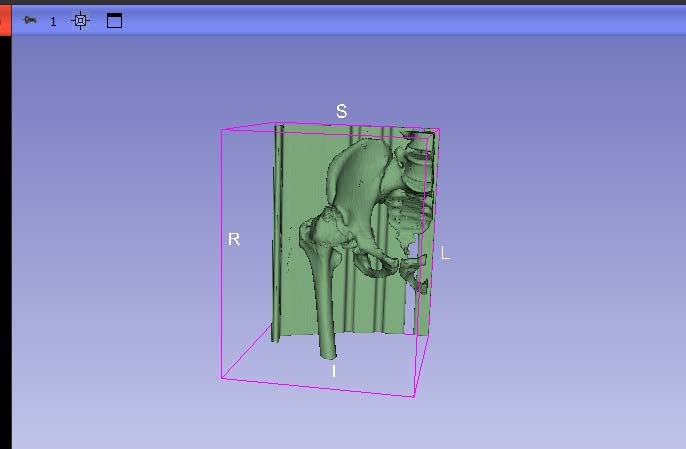Image resolution: width=686 pixels, height=449 pixels.
Task: Click the 'I' inferior orientation label
Action: pyautogui.click(x=334, y=372)
